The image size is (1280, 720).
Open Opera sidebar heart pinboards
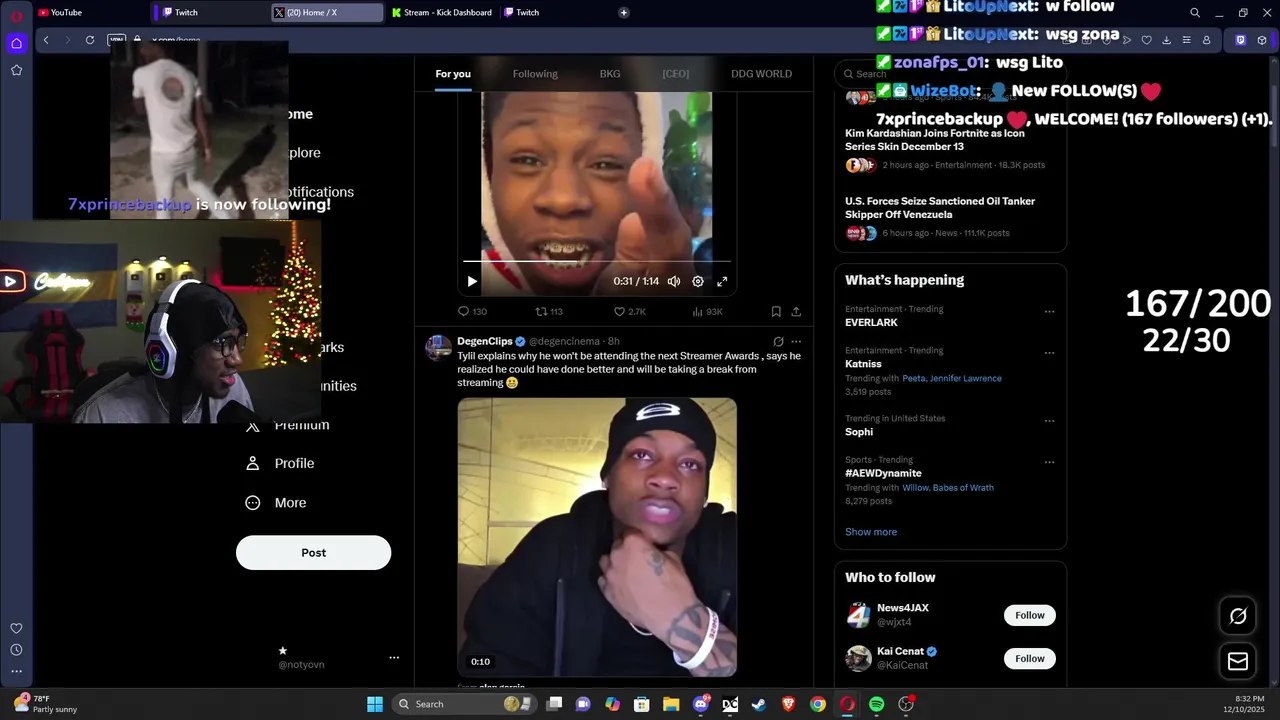coord(16,628)
